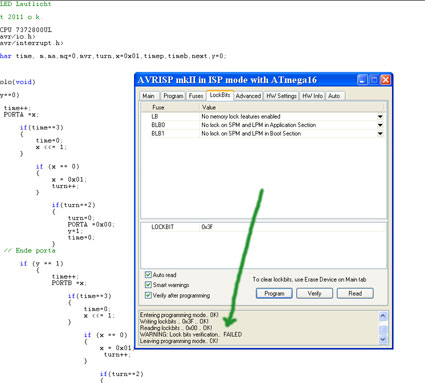Switch to the HW Info tab
The image size is (425, 383).
pos(312,96)
